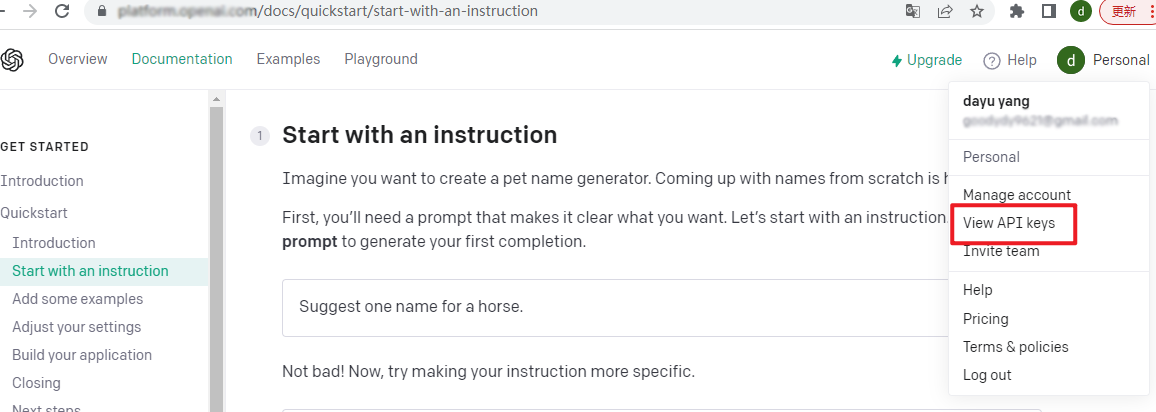Select View API keys menu entry
This screenshot has width=1156, height=412.
pyautogui.click(x=1009, y=223)
